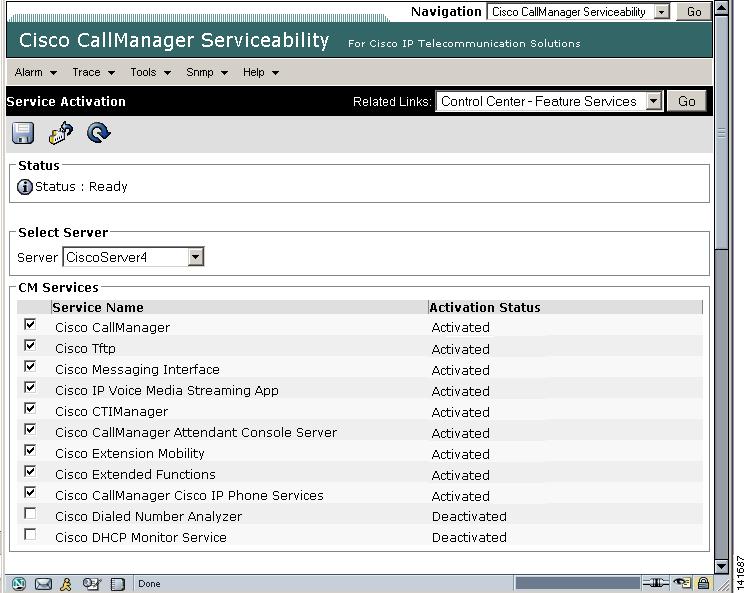Toggle Cisco IP Voice Media Streaming App checkbox

click(30, 387)
